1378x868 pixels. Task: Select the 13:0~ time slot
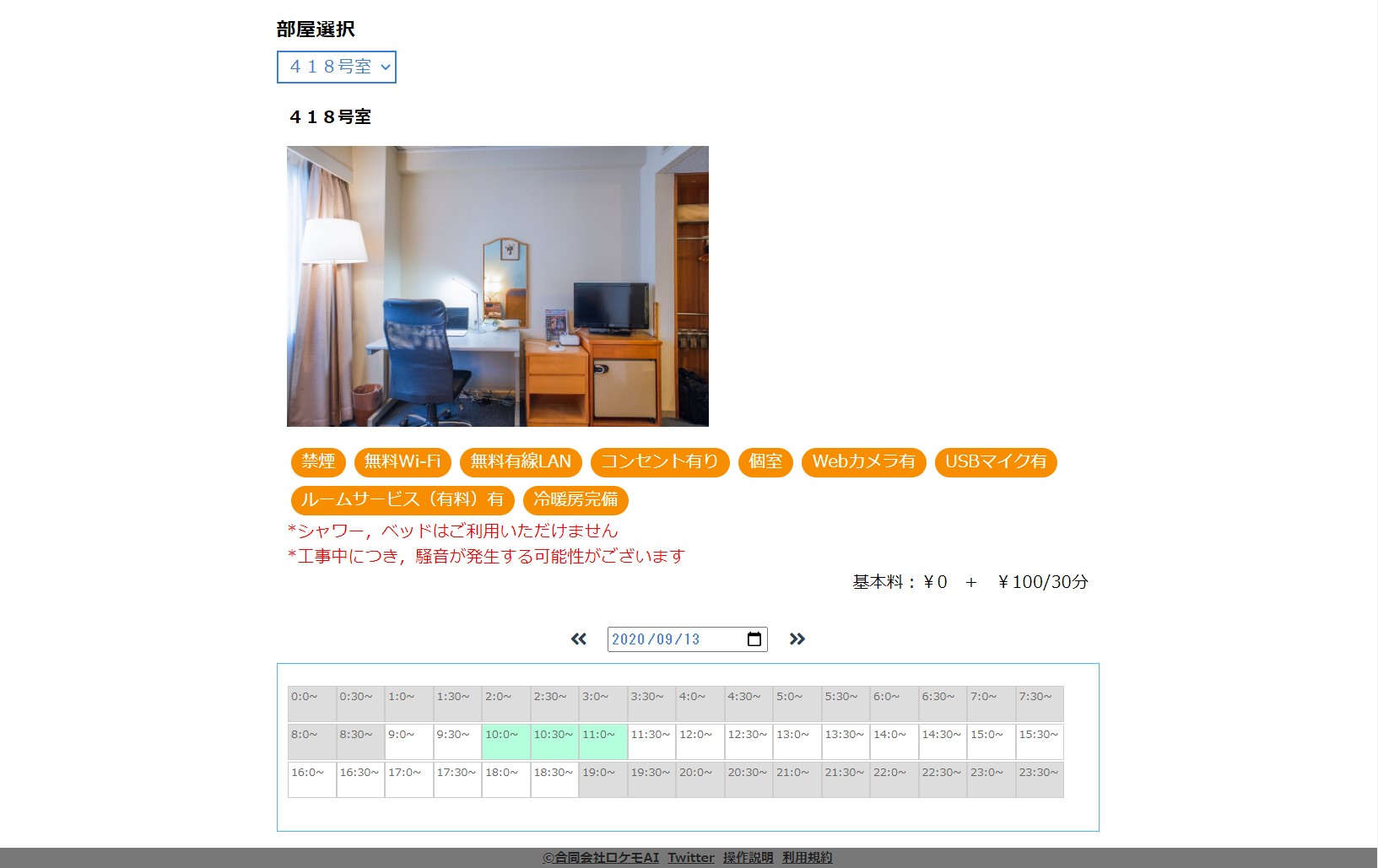[x=797, y=742]
